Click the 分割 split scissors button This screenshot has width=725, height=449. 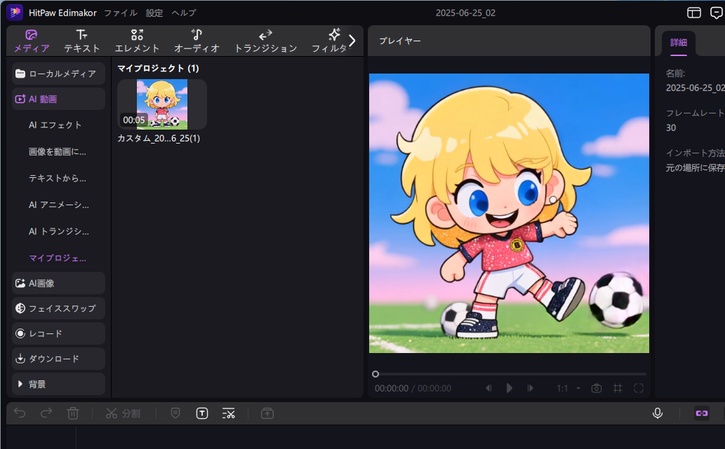(123, 413)
